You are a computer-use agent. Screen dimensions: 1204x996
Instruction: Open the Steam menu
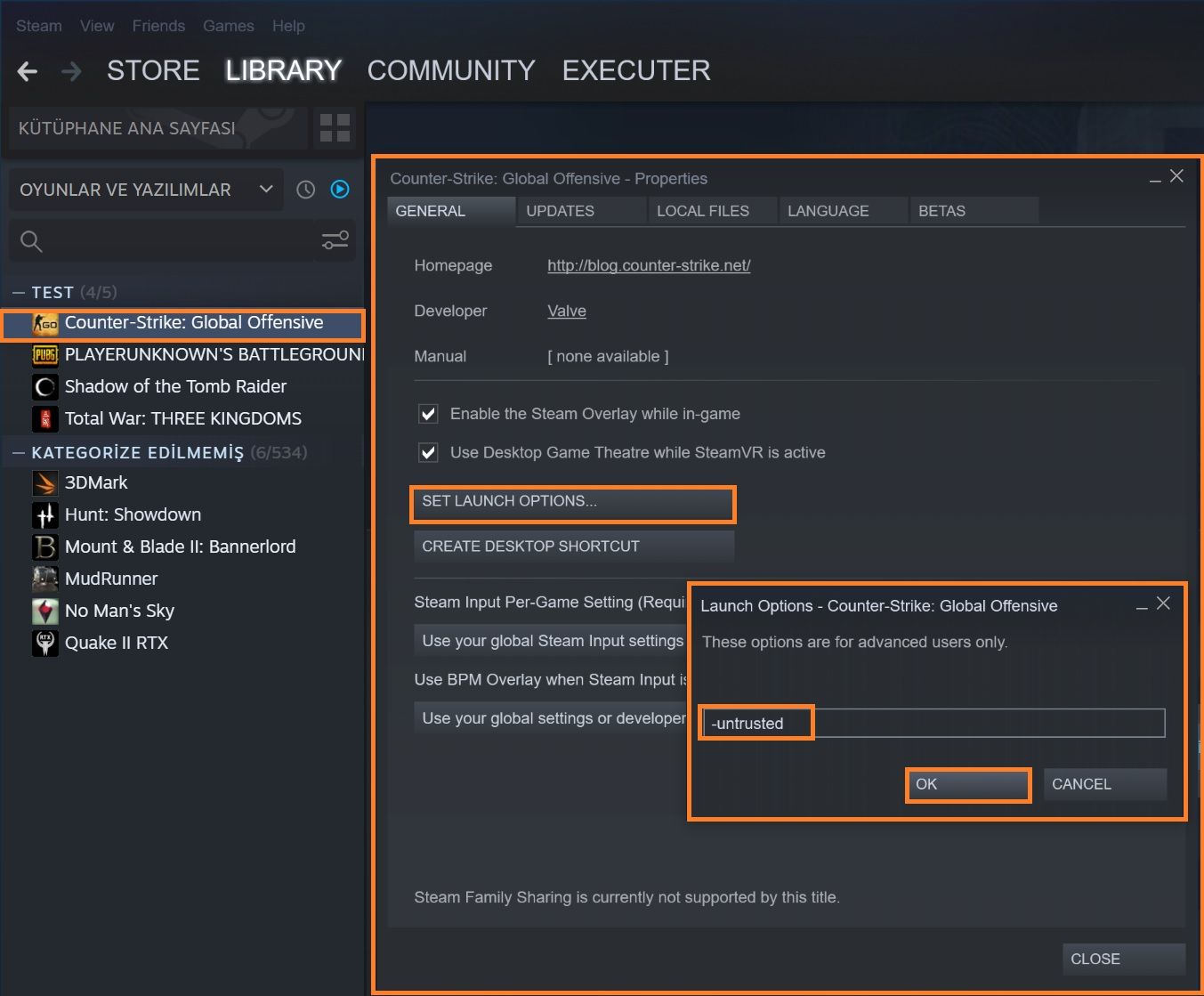point(39,27)
